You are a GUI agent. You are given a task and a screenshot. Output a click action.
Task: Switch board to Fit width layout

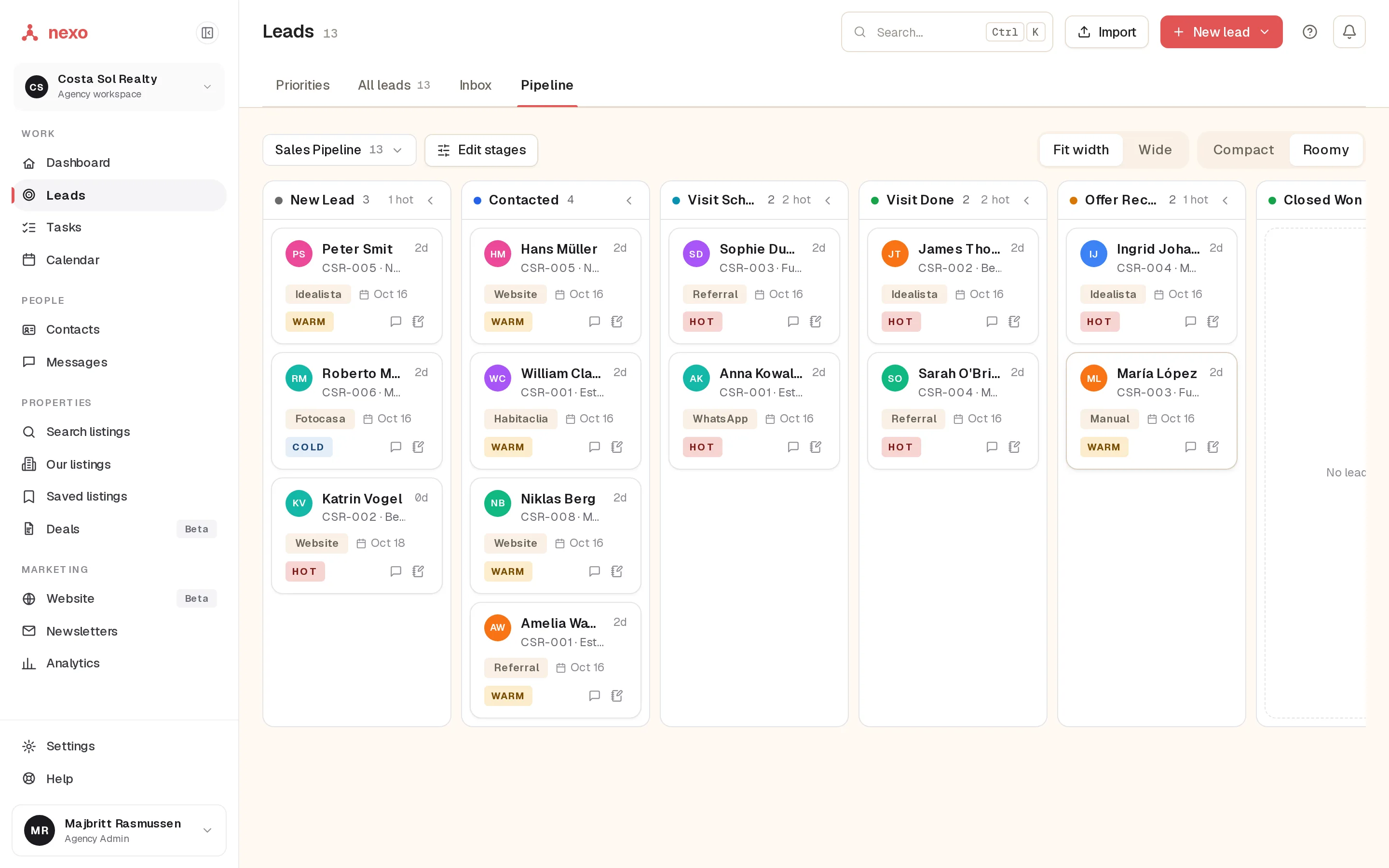pos(1081,150)
